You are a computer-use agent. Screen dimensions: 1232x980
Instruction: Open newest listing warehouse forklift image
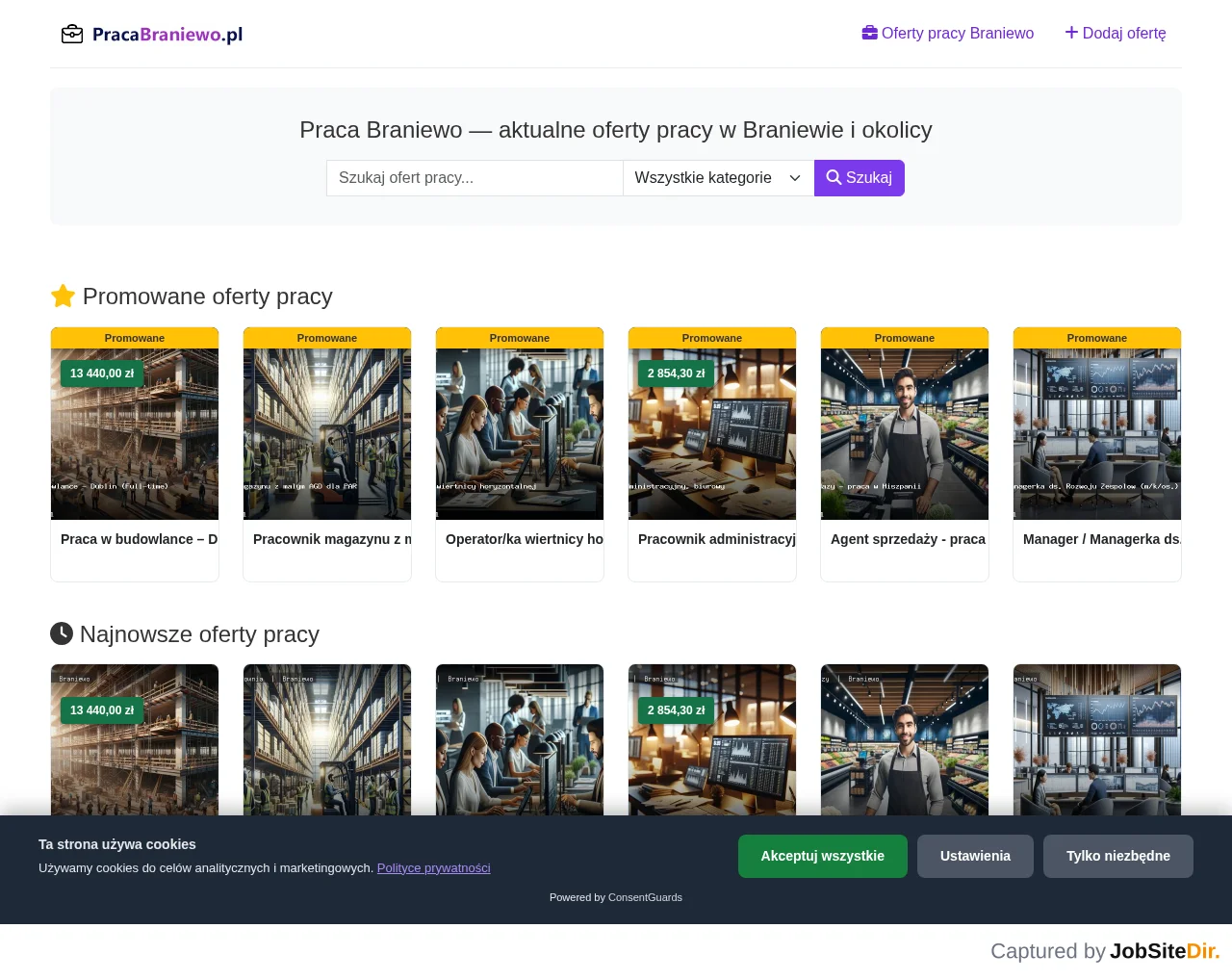click(327, 740)
